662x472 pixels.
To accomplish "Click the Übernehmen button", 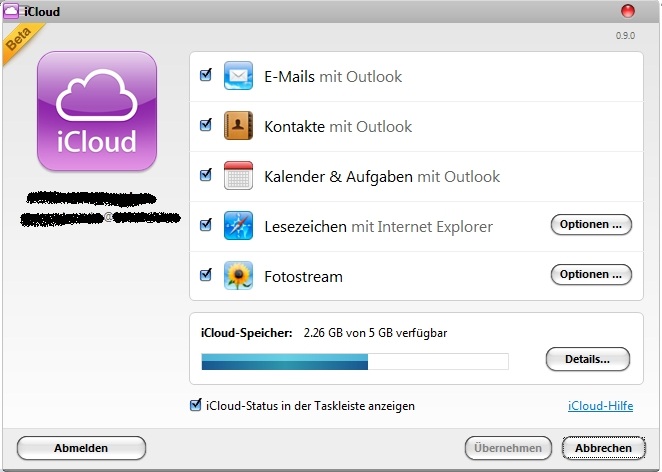I will [508, 448].
